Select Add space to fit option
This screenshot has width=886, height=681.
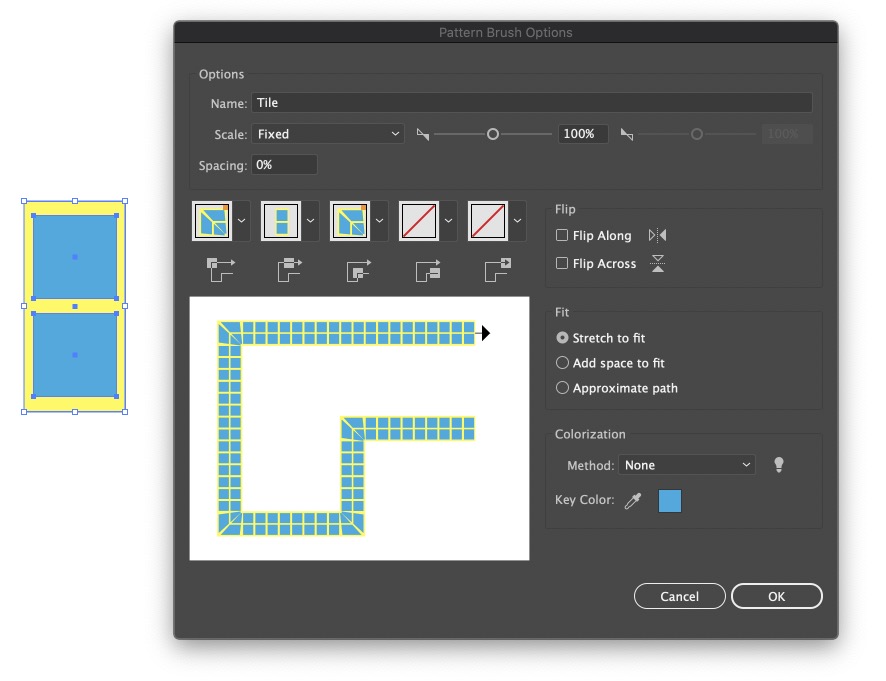pyautogui.click(x=562, y=362)
